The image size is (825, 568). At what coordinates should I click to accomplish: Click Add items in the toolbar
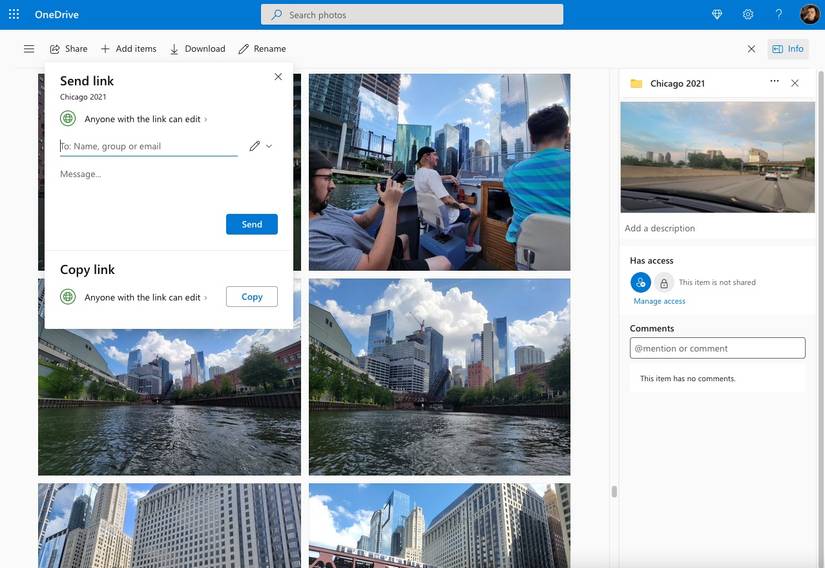click(128, 49)
